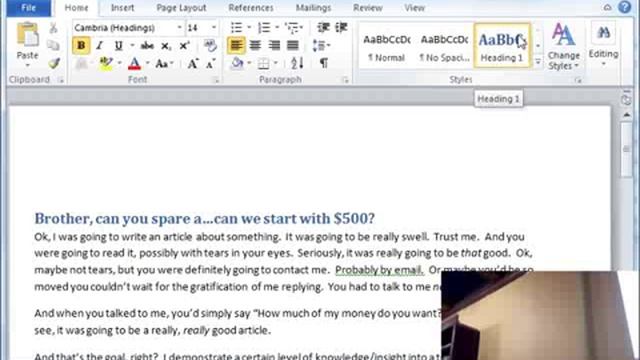Click the Word Help question mark icon
Image resolution: width=640 pixels, height=360 pixels.
[x=624, y=7]
